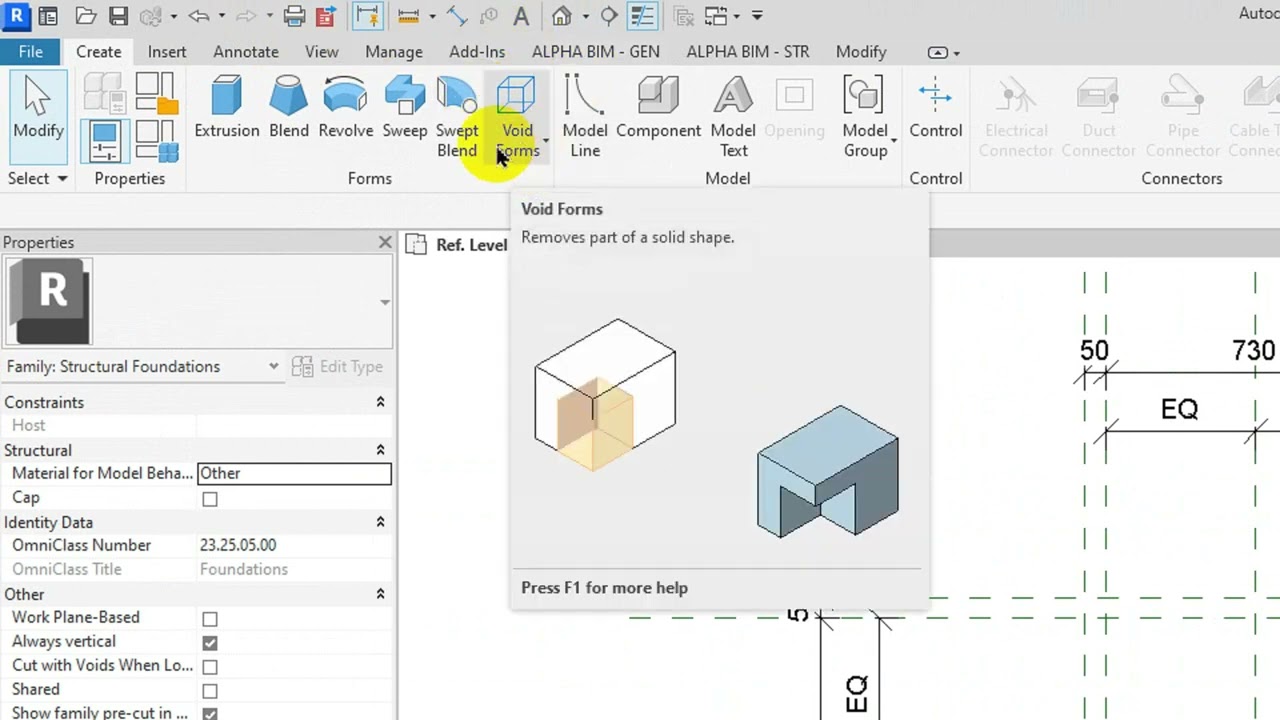Select the Revolve form tool
The width and height of the screenshot is (1280, 720).
click(345, 108)
